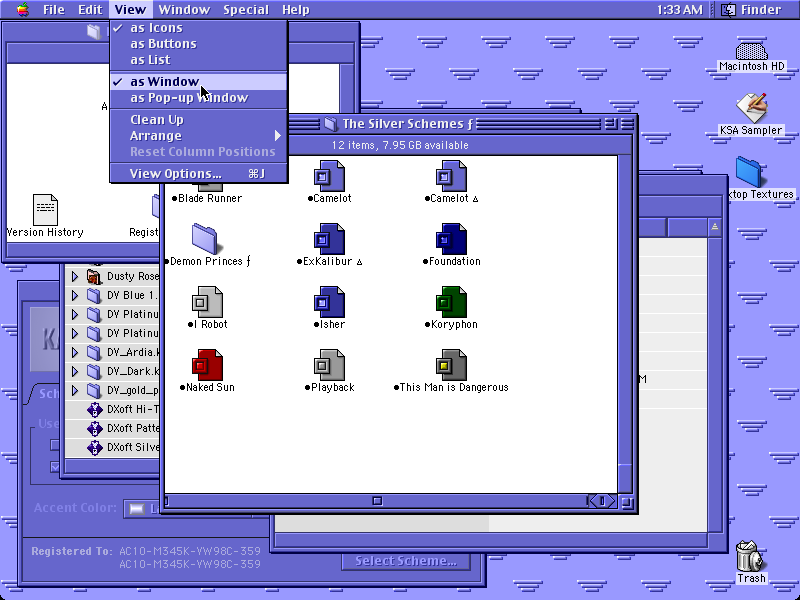This screenshot has width=800, height=600.
Task: Select the Demon Princes ƒ folder
Action: pos(205,239)
